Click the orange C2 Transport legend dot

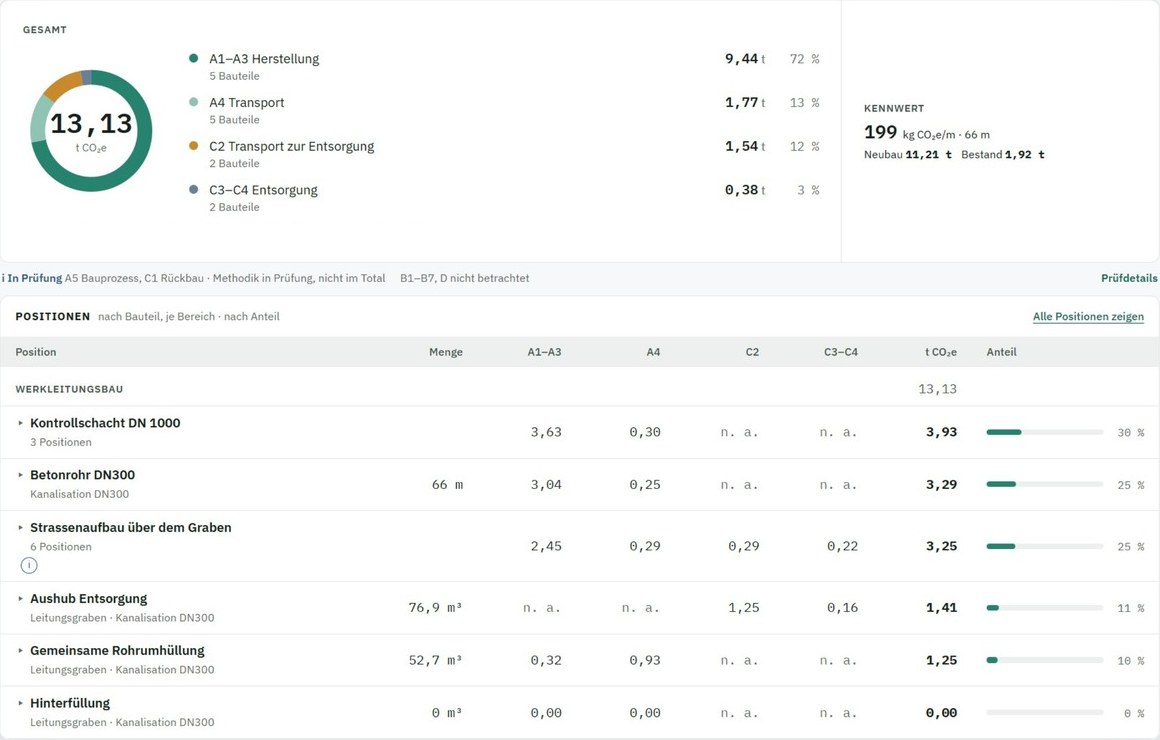pos(194,146)
